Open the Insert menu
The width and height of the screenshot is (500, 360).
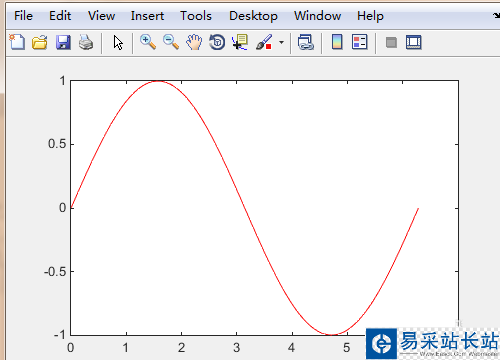[x=147, y=16]
